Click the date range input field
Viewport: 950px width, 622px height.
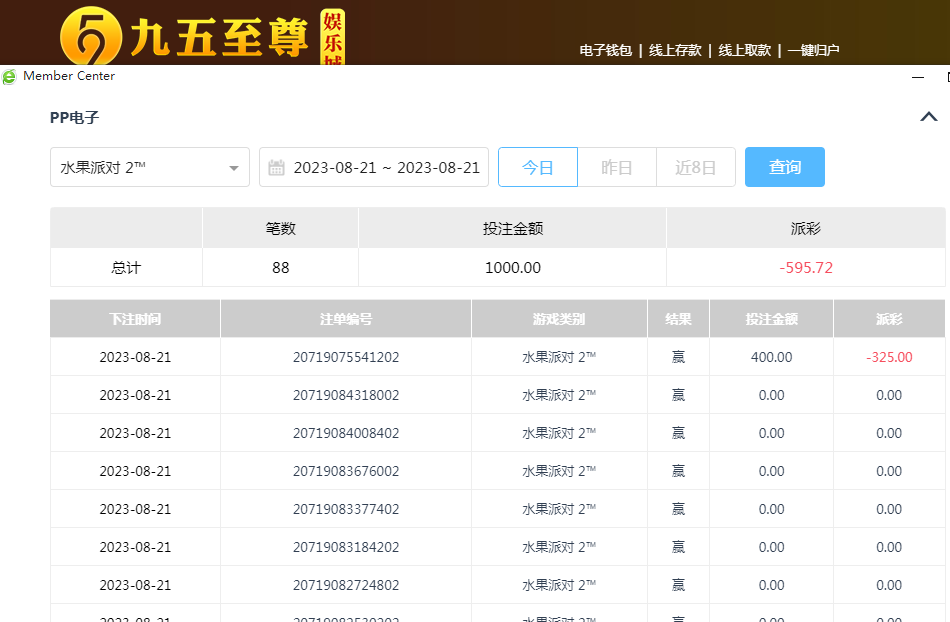386,167
